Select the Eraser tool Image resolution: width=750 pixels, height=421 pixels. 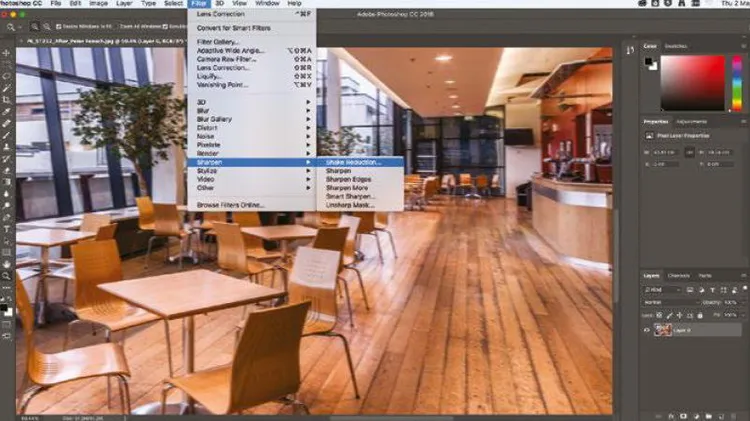point(6,170)
